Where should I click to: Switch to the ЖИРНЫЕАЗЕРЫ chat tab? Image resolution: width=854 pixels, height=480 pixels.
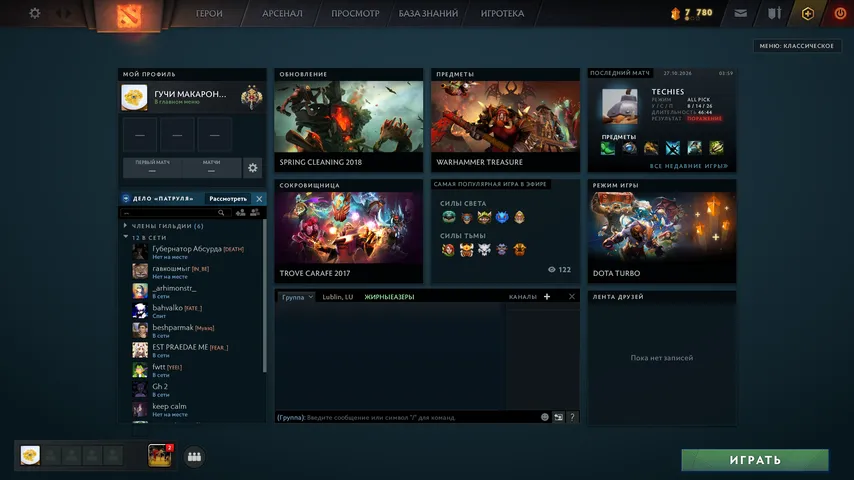(x=389, y=297)
